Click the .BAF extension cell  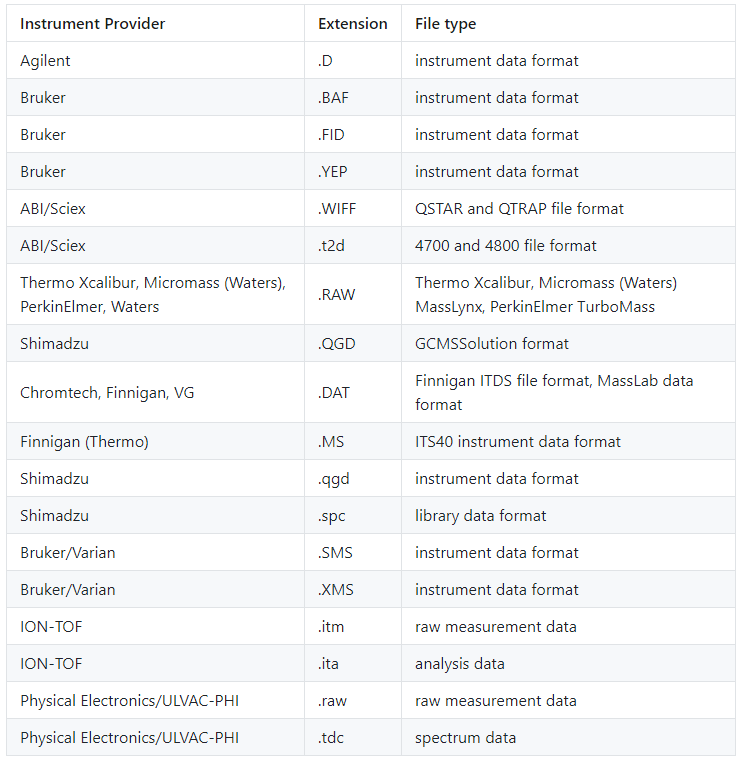coord(333,97)
